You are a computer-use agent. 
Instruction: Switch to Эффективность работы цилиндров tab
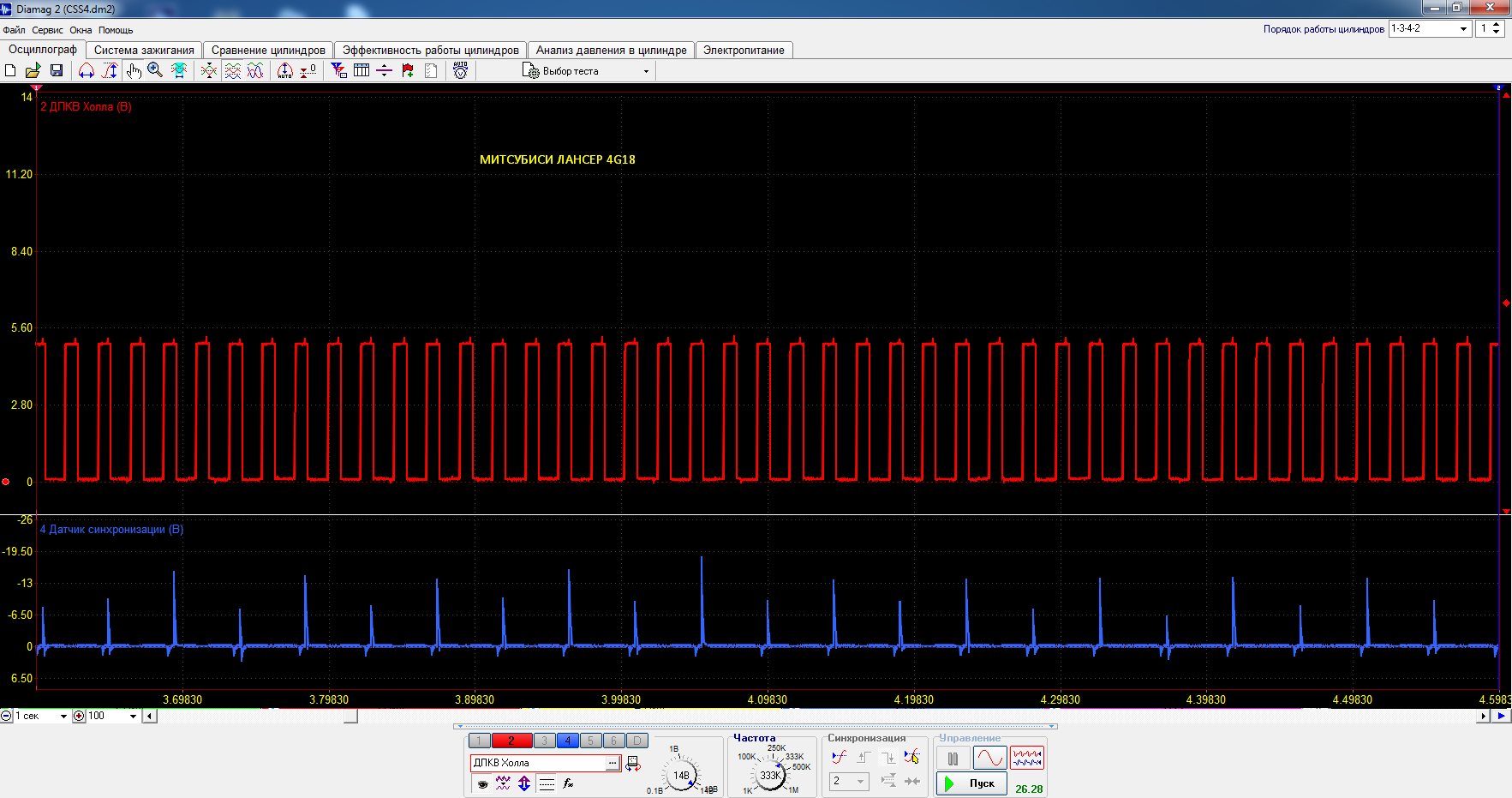431,51
